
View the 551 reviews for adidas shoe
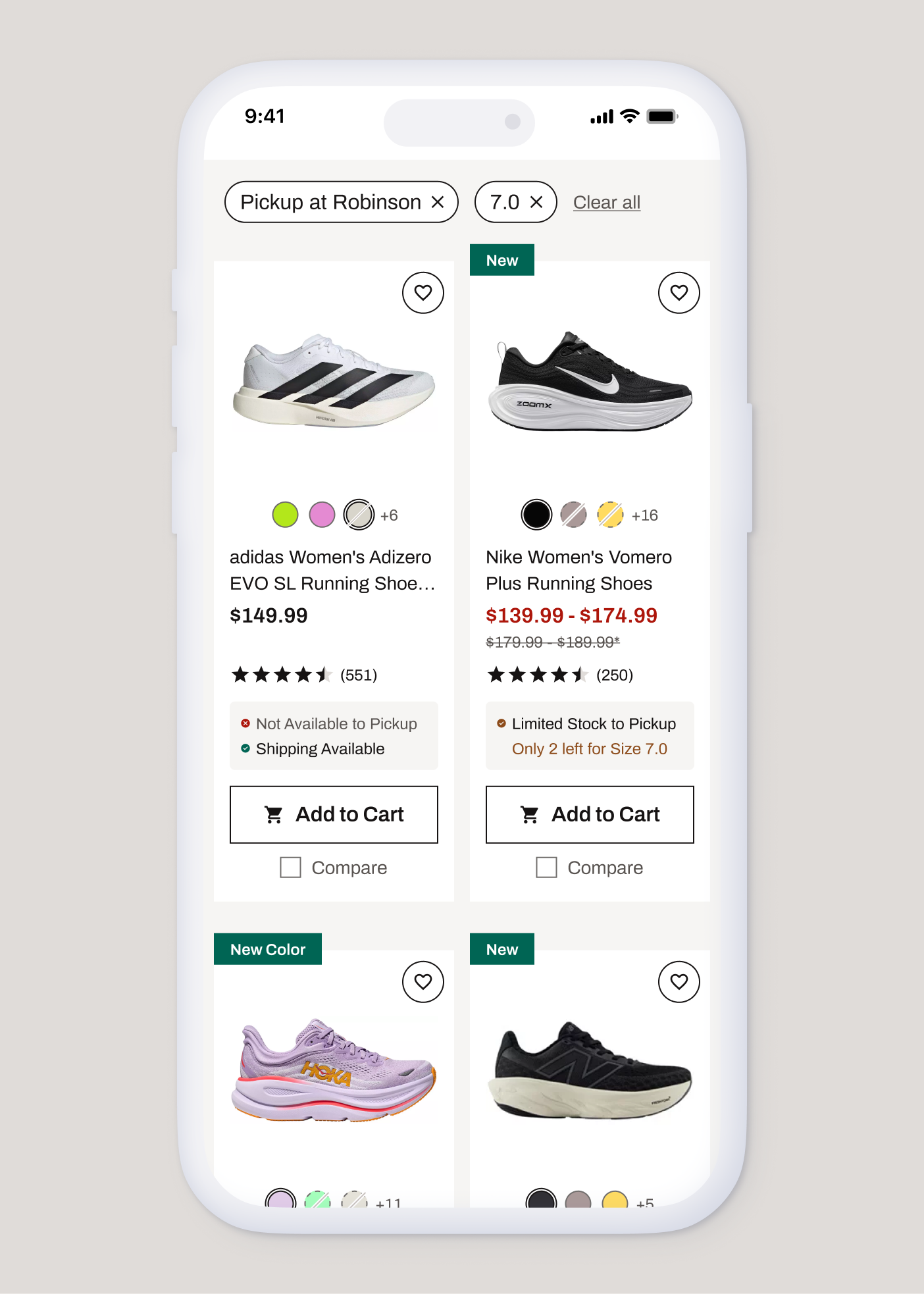pos(358,675)
